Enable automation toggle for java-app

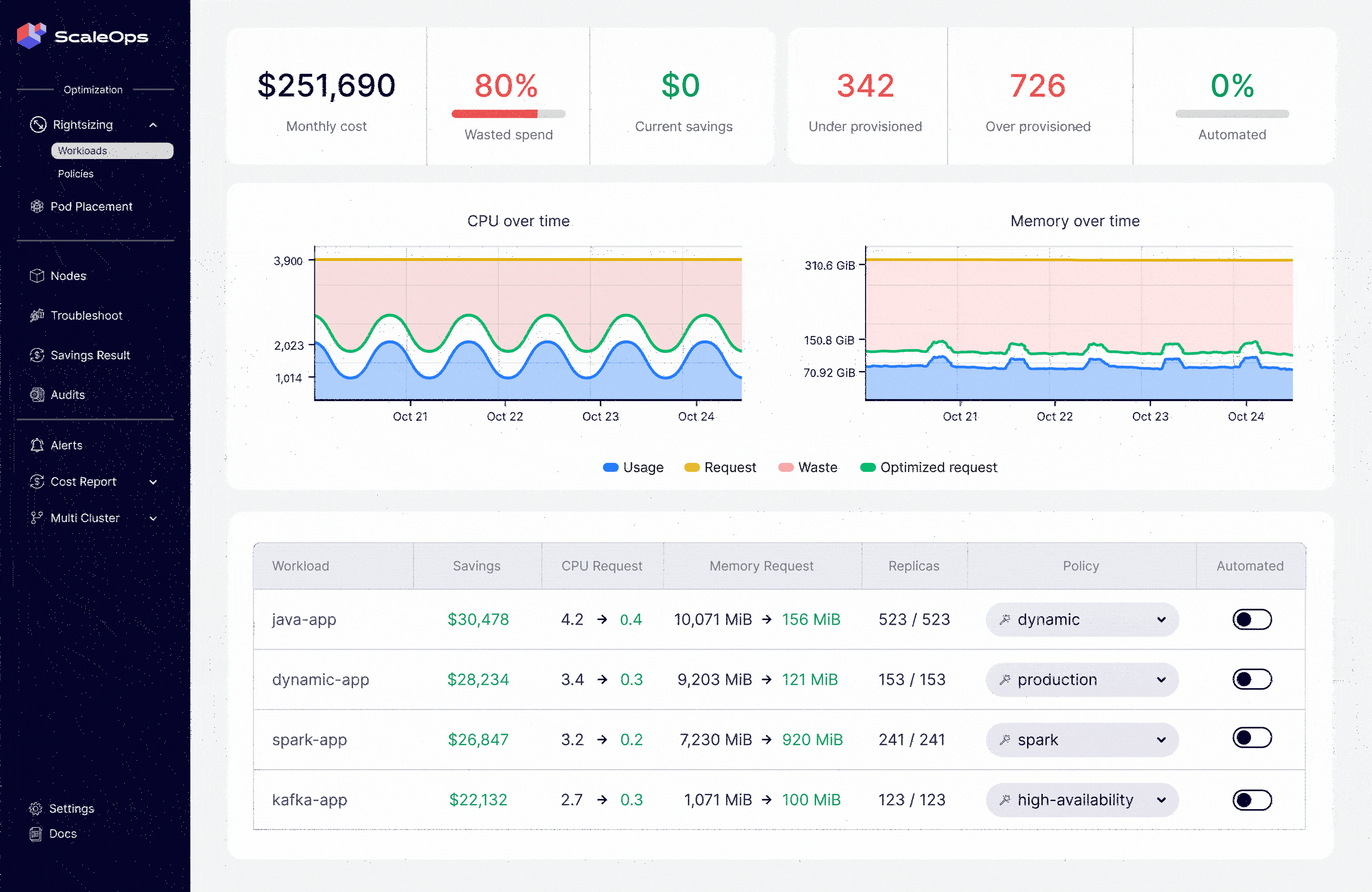1251,620
